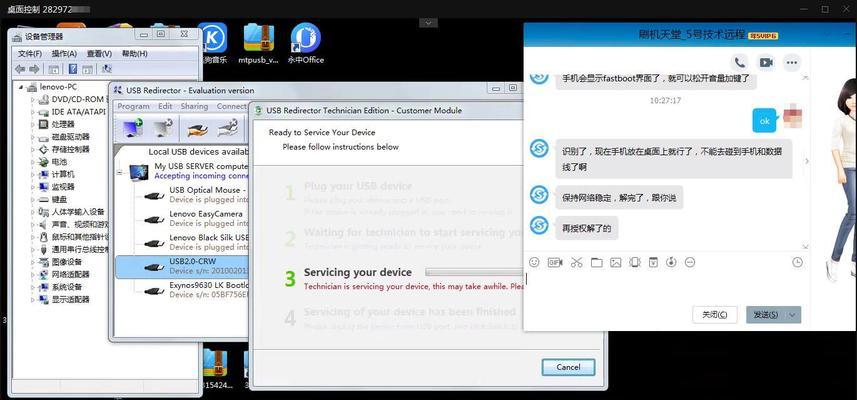The image size is (857, 400).
Task: Click the chat scrollbar down arrow
Action: (804, 247)
